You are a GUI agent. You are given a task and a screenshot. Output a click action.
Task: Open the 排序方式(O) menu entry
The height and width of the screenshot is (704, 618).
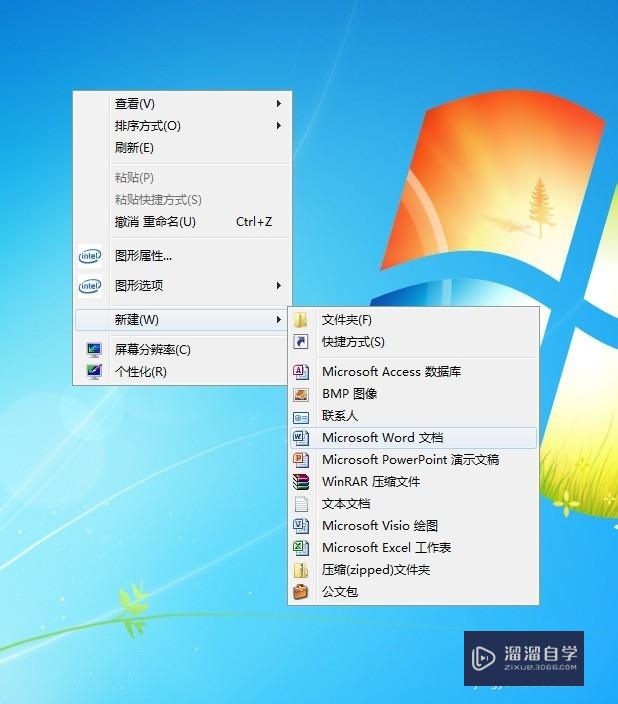tap(182, 126)
